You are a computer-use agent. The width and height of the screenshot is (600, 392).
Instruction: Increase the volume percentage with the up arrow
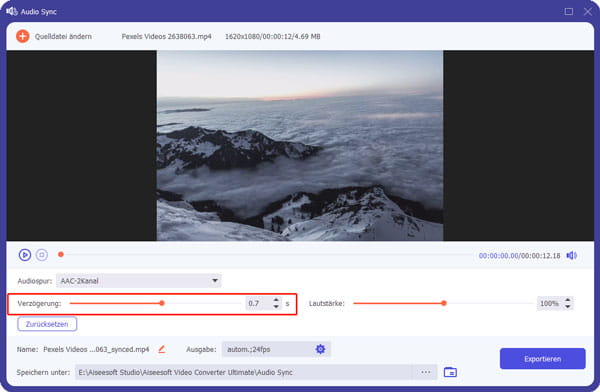pos(568,300)
